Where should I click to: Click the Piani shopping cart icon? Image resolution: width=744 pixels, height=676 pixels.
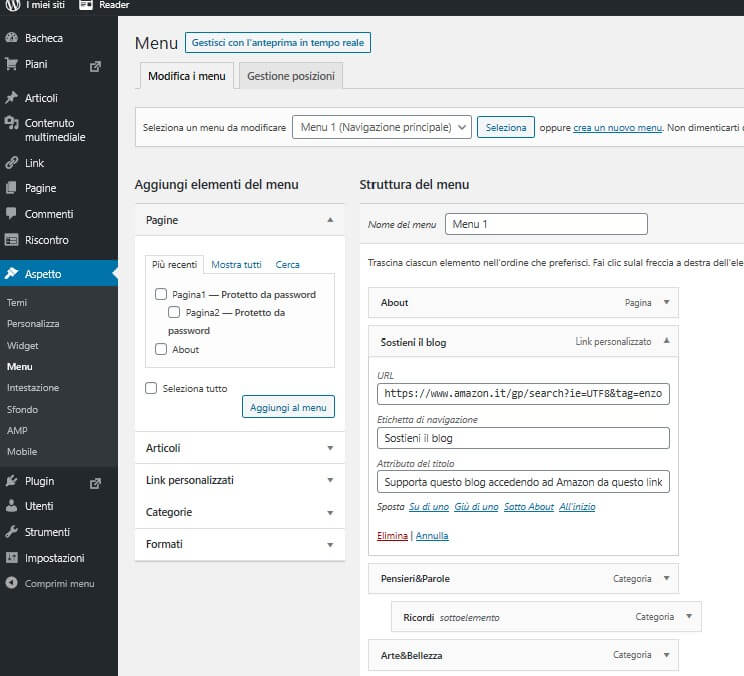tap(11, 64)
